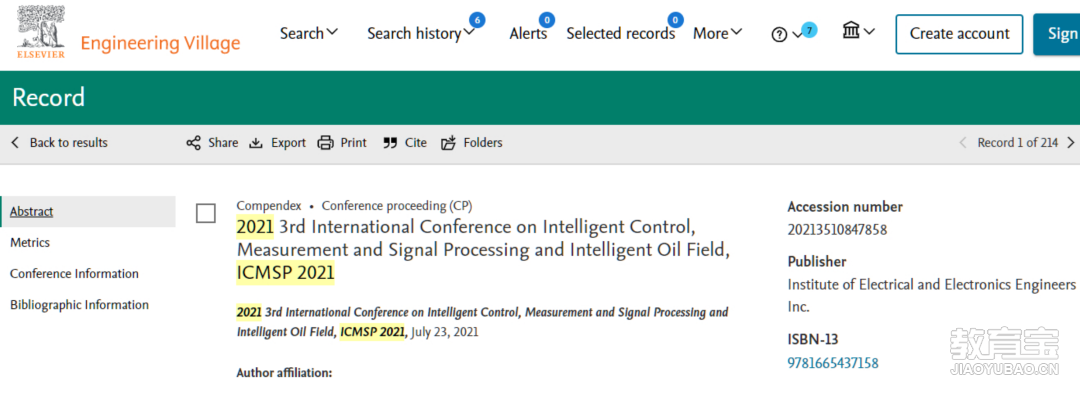Click the Share icon in the toolbar
Image resolution: width=1080 pixels, height=398 pixels.
point(194,143)
